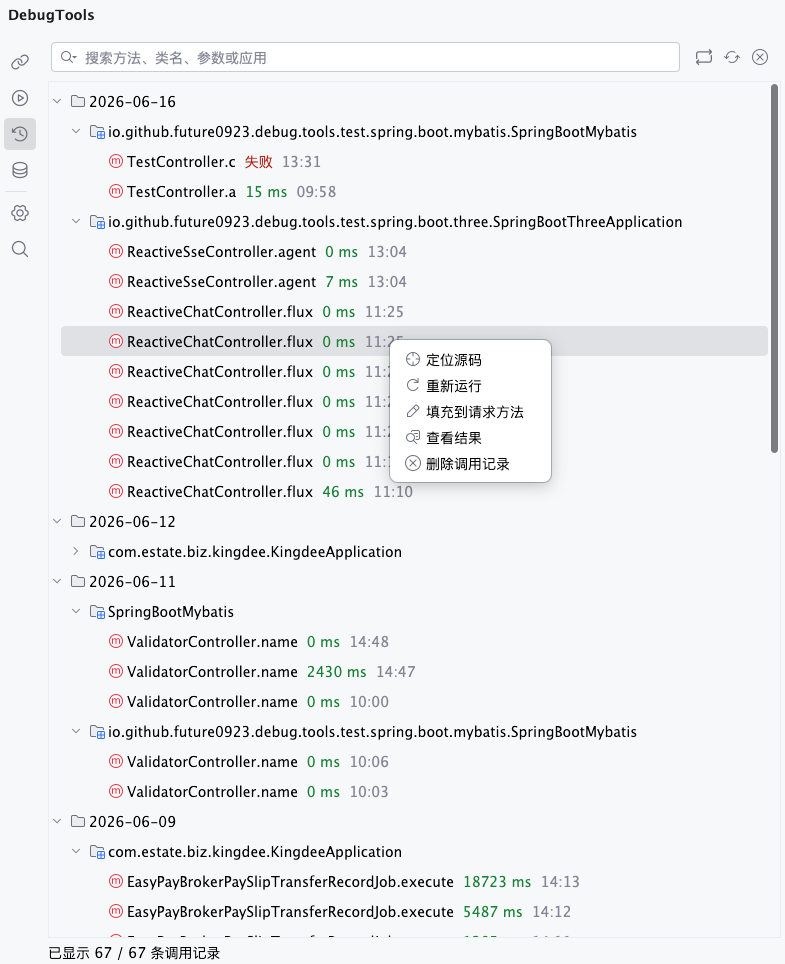Click module icon of KingdeeApplication under 2026-06-12

pos(97,552)
